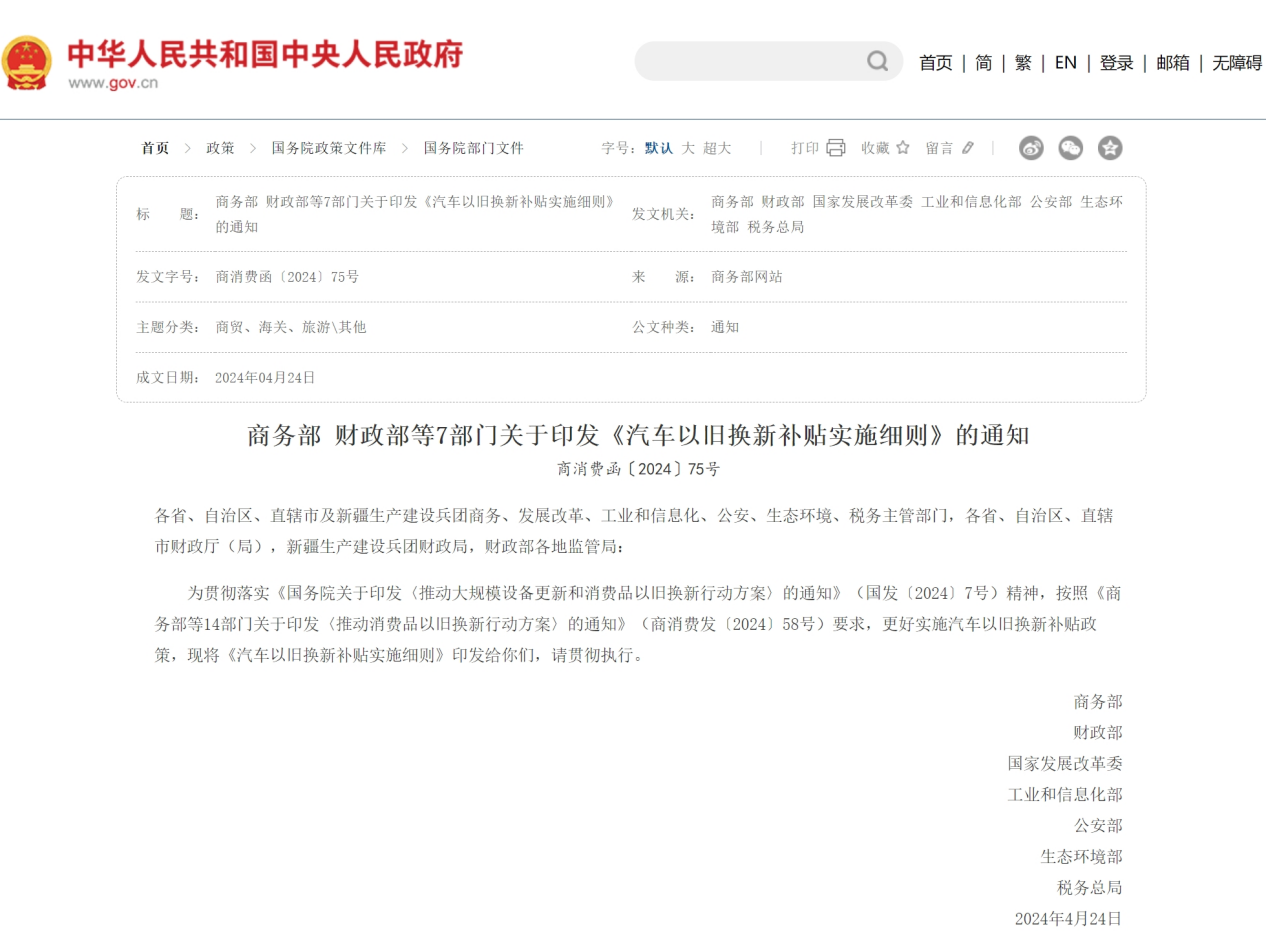Image resolution: width=1266 pixels, height=949 pixels.
Task: Switch to 繁 traditional Chinese
Action: point(1023,63)
